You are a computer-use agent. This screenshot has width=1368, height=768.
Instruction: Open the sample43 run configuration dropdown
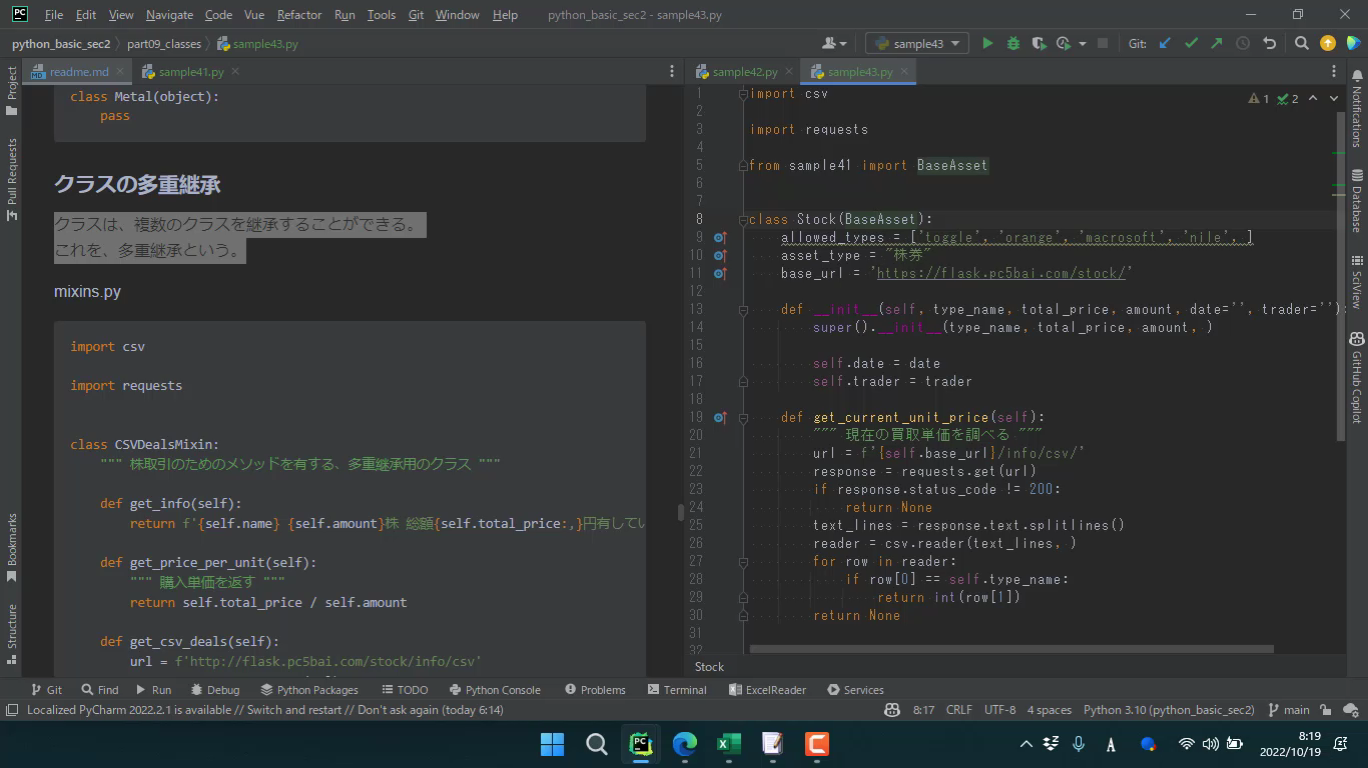point(917,43)
